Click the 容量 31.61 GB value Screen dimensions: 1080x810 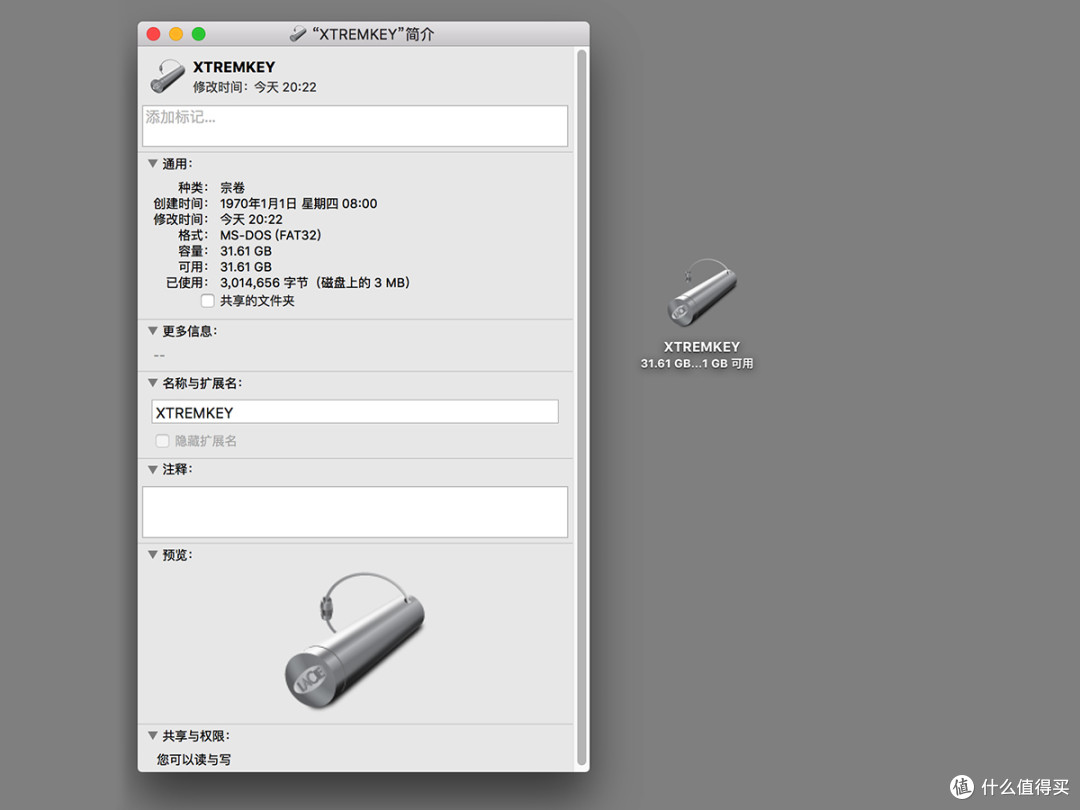(x=246, y=251)
